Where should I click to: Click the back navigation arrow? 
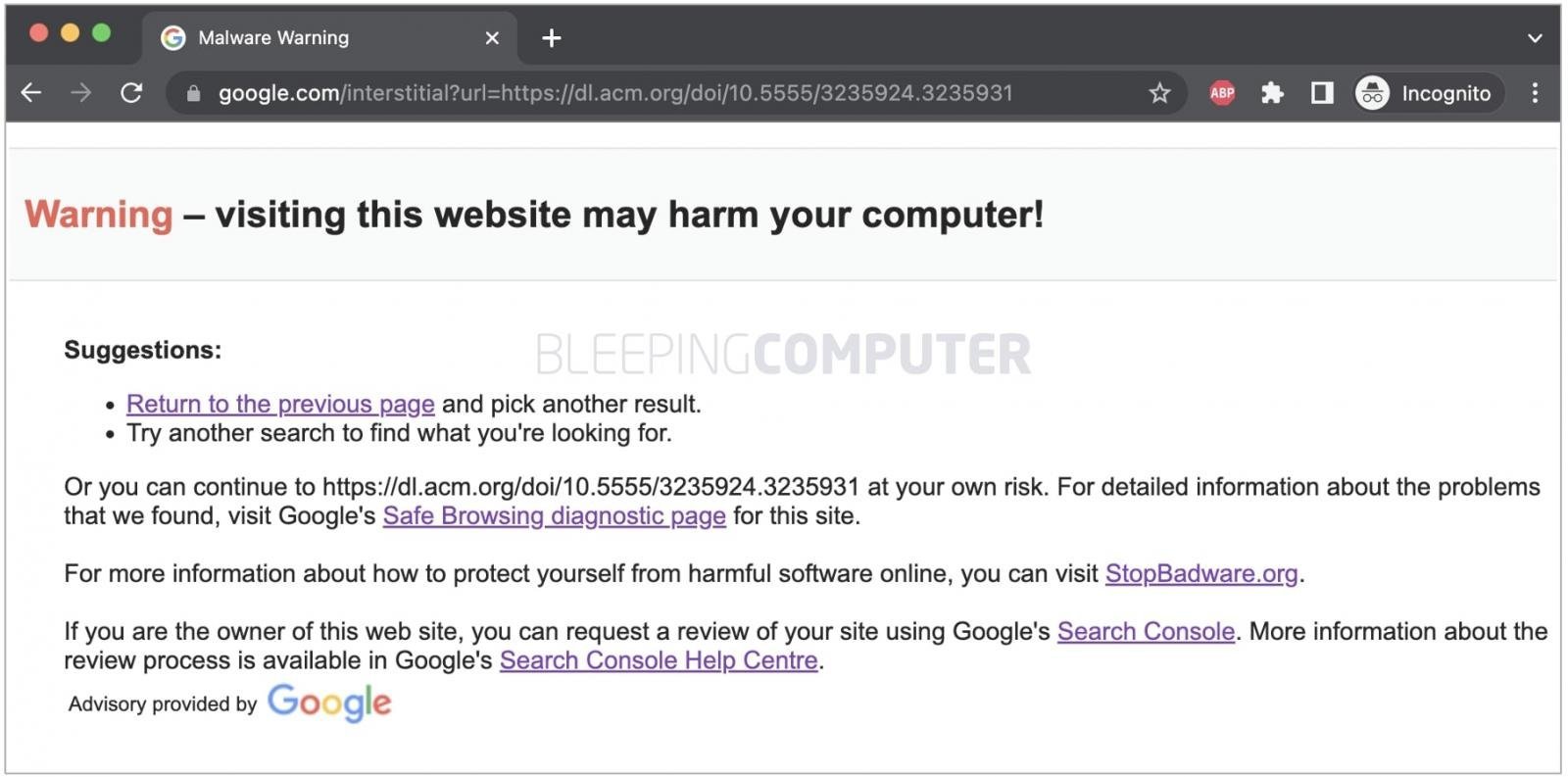[31, 93]
